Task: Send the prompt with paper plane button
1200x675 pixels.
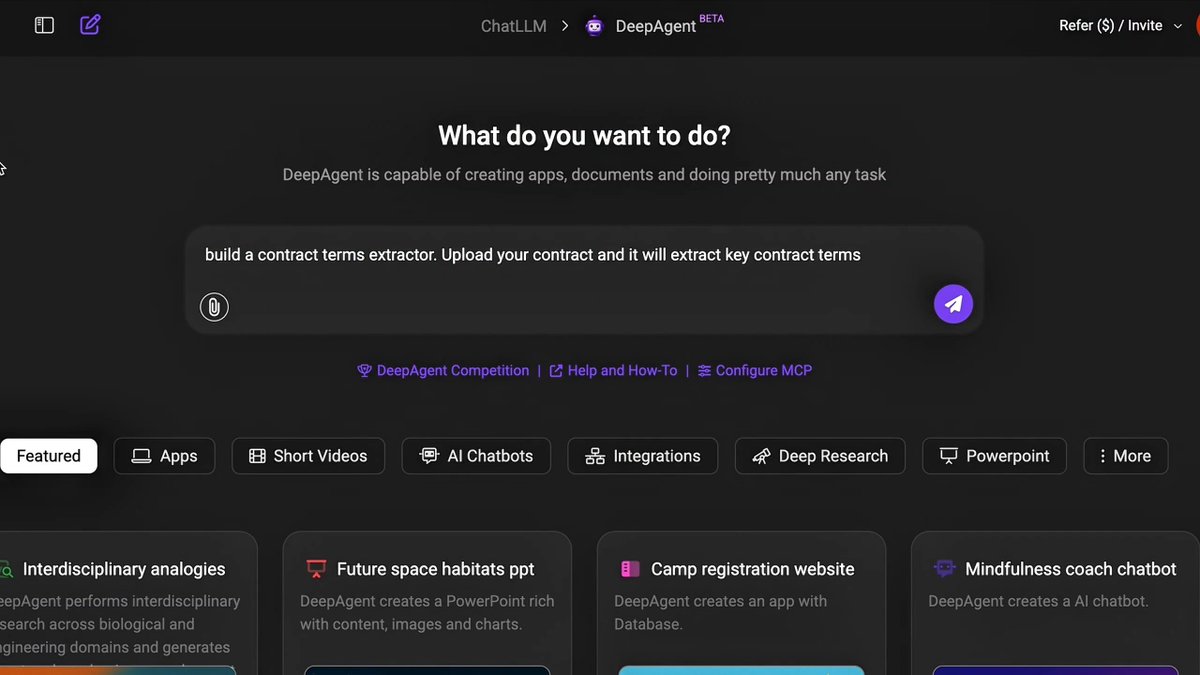Action: 953,304
